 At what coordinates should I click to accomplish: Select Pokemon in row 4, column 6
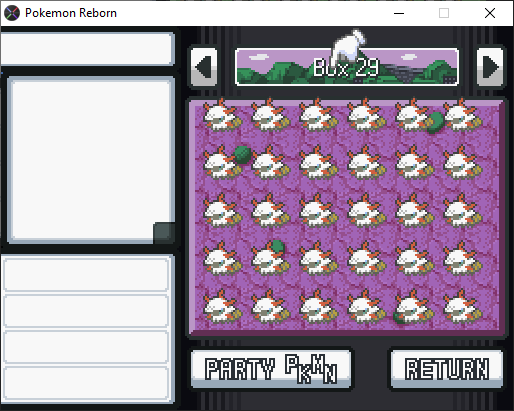coord(462,259)
